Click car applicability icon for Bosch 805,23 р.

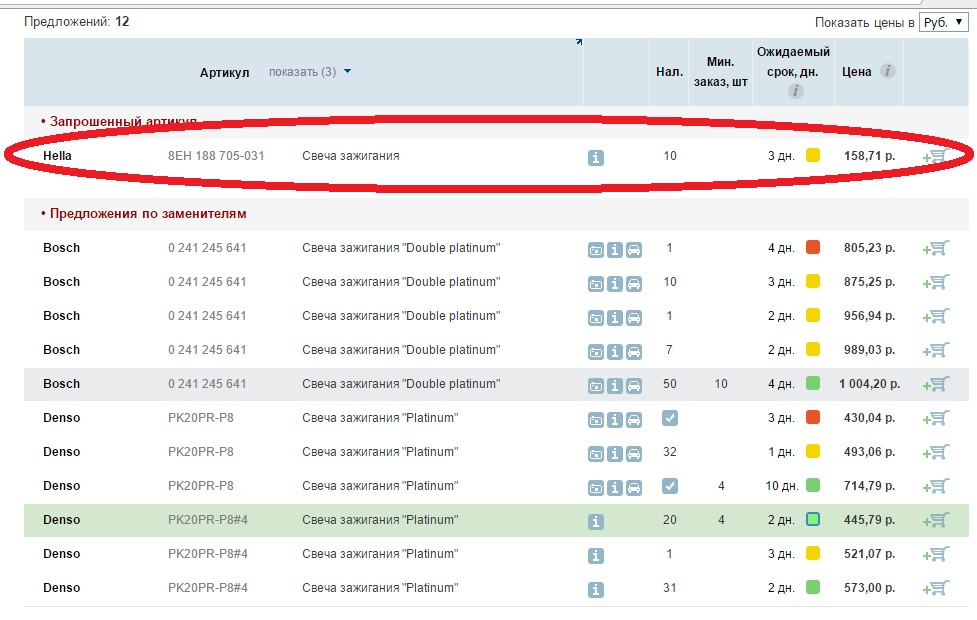click(x=633, y=249)
